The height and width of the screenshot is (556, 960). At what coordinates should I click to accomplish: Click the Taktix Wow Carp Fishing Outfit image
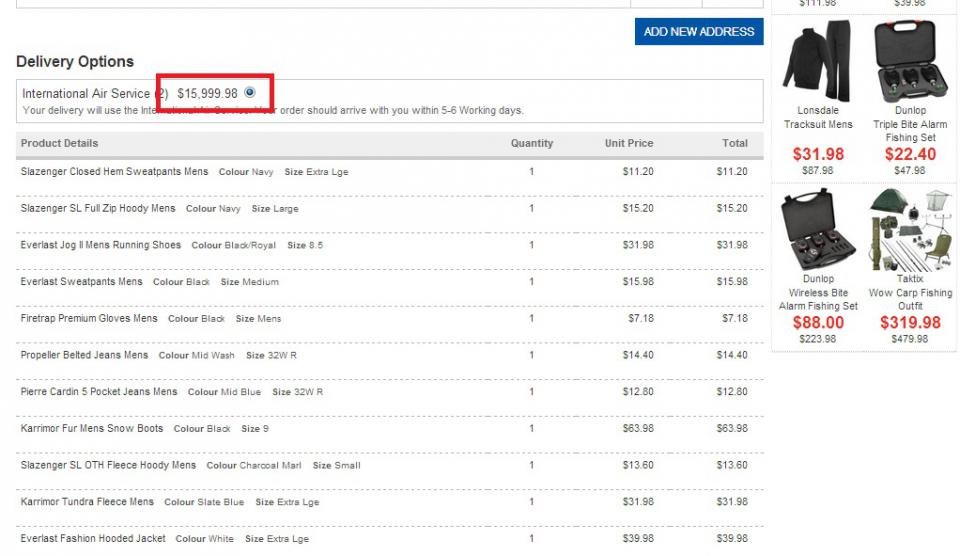[910, 229]
